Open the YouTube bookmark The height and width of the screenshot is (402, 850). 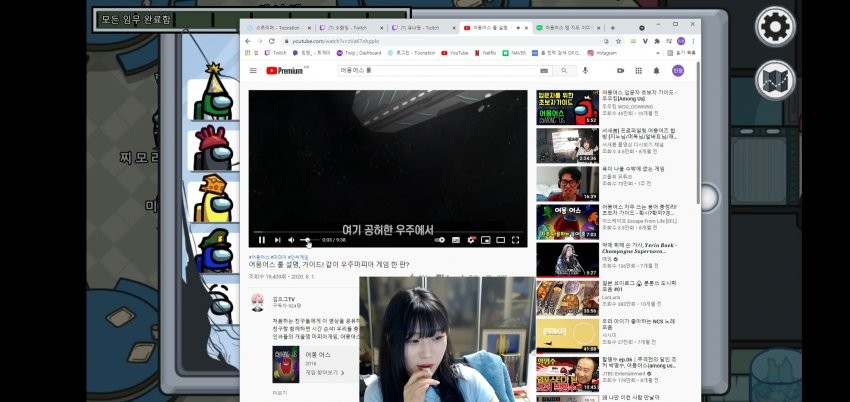[x=455, y=53]
